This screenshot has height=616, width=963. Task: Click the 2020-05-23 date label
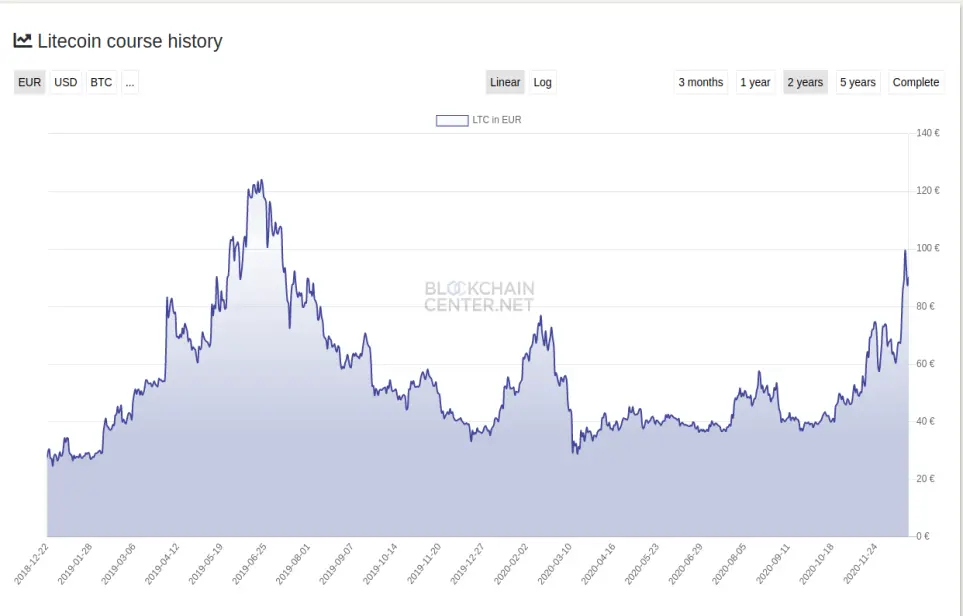[642, 564]
